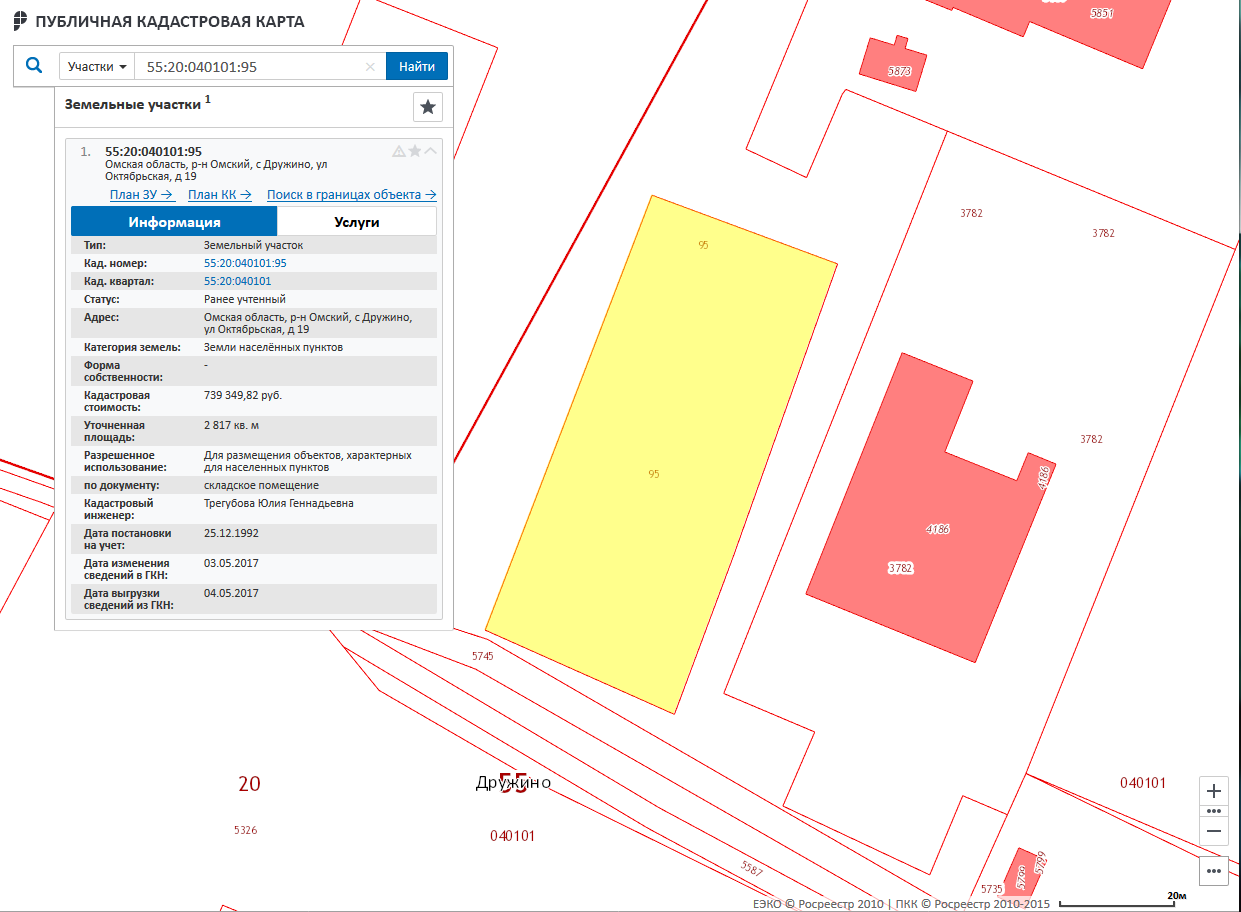This screenshot has height=912, width=1241.
Task: Click the warning triangle icon on result 1
Action: click(399, 151)
